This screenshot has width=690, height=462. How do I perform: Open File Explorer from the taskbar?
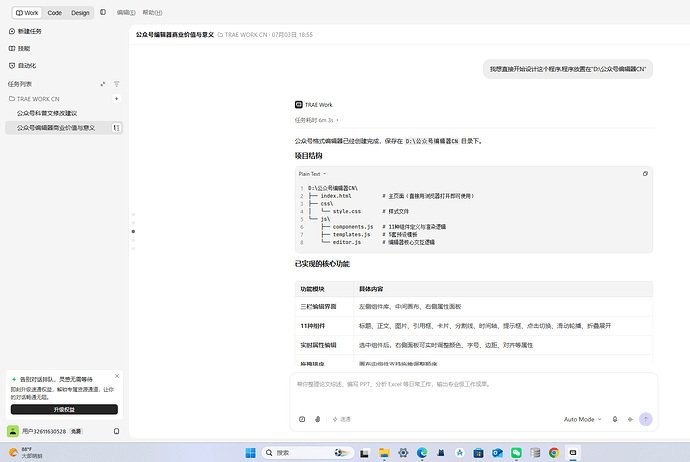point(384,453)
